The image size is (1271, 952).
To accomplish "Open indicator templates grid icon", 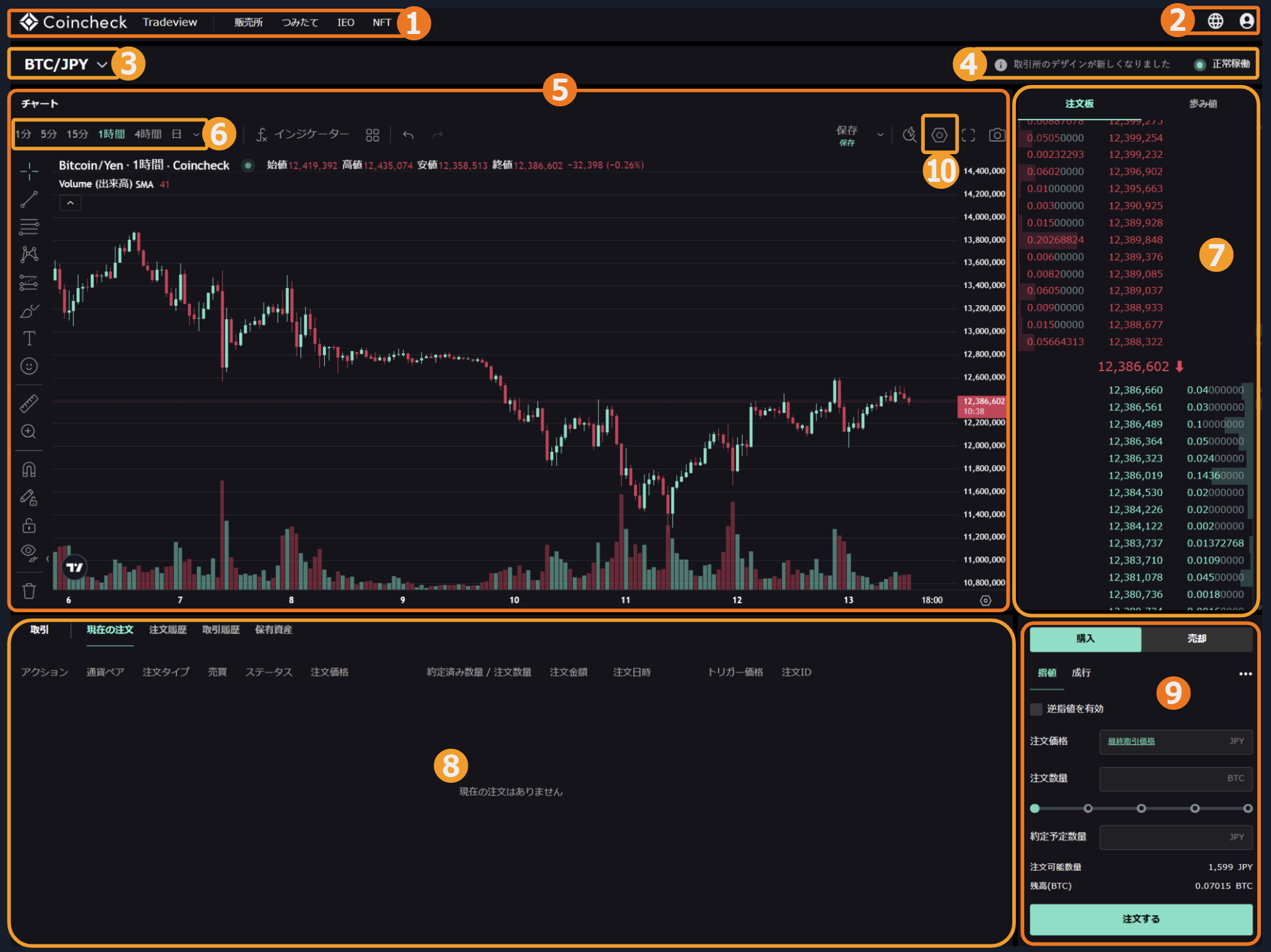I will pos(372,135).
